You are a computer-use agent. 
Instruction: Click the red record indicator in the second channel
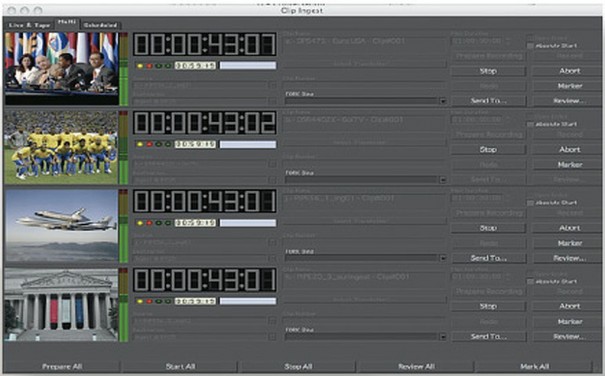click(x=149, y=144)
